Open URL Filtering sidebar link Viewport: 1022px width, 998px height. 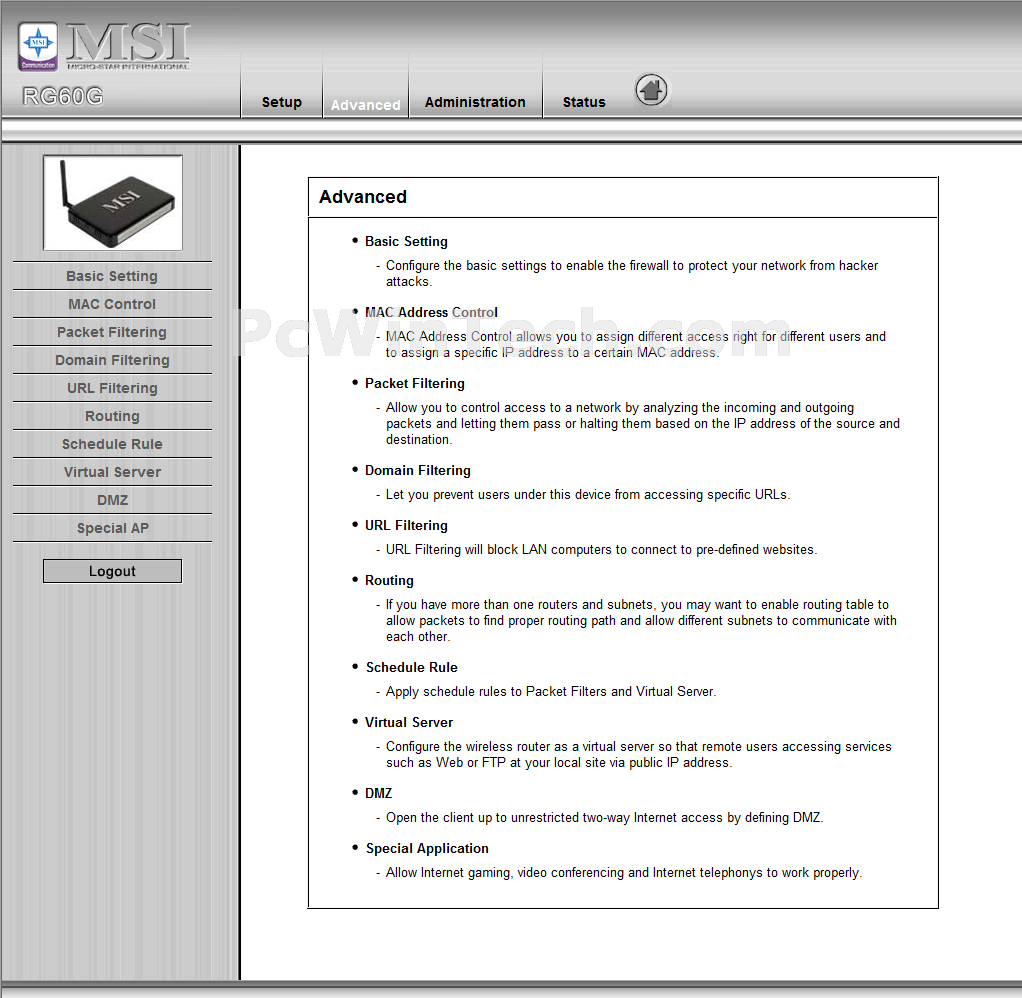click(112, 388)
